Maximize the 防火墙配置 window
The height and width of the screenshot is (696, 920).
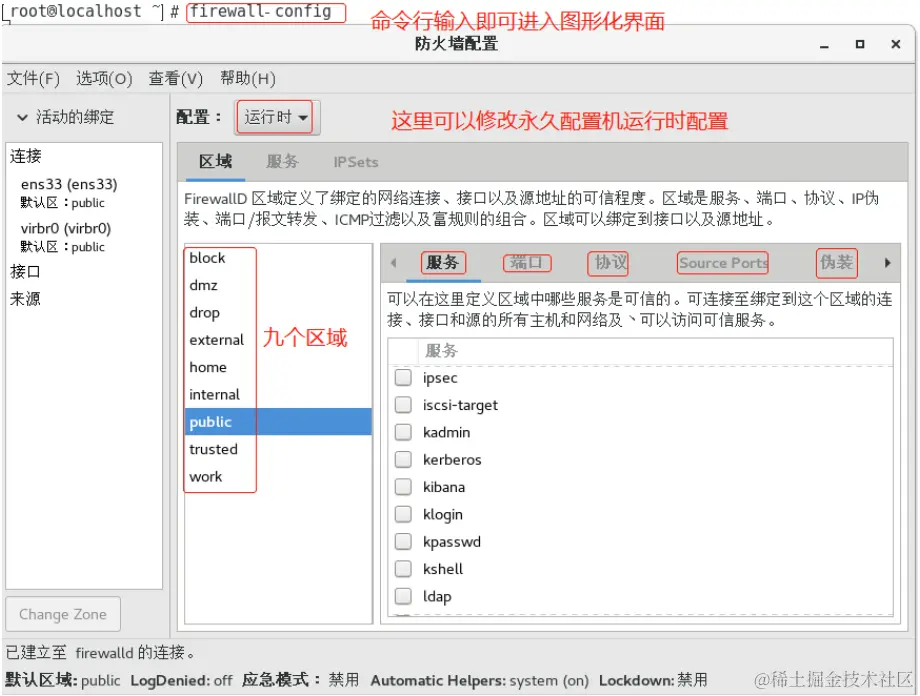click(860, 44)
